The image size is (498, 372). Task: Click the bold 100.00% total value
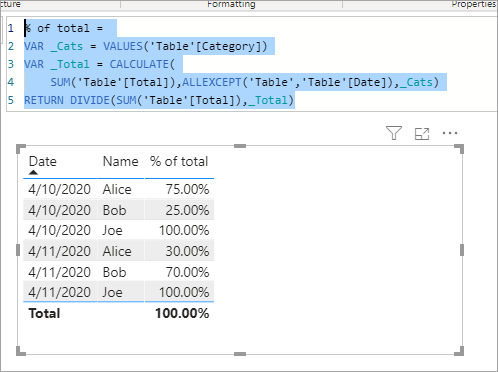click(182, 313)
